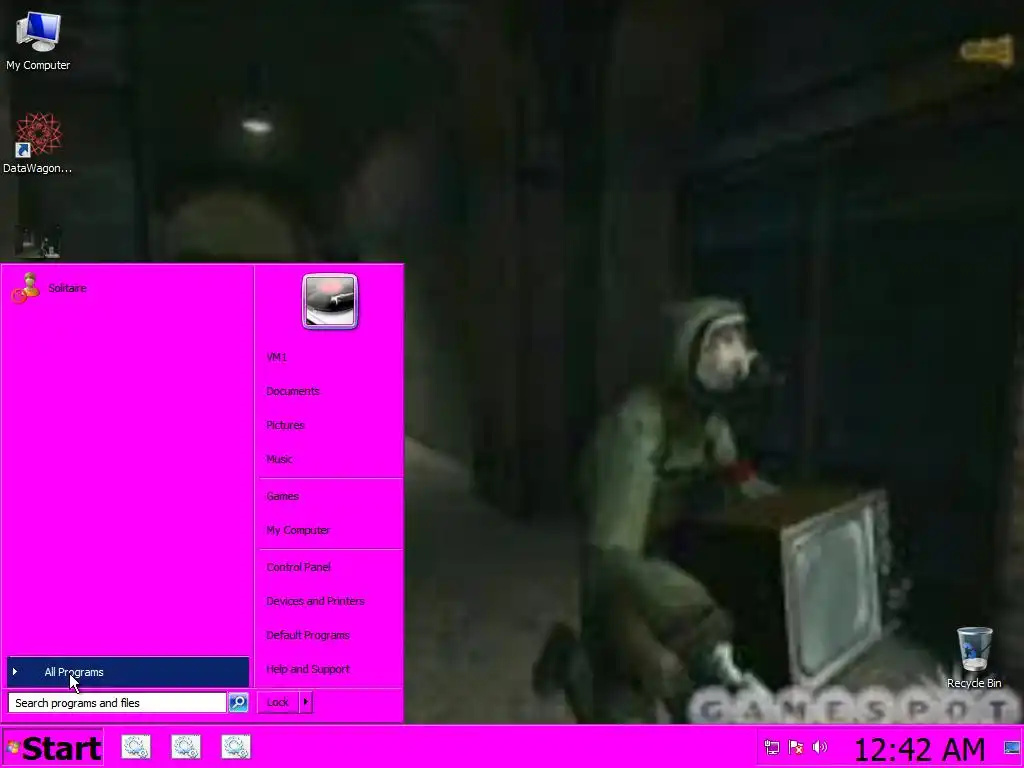The width and height of the screenshot is (1024, 768).
Task: Expand the All Programs list
Action: click(x=128, y=672)
